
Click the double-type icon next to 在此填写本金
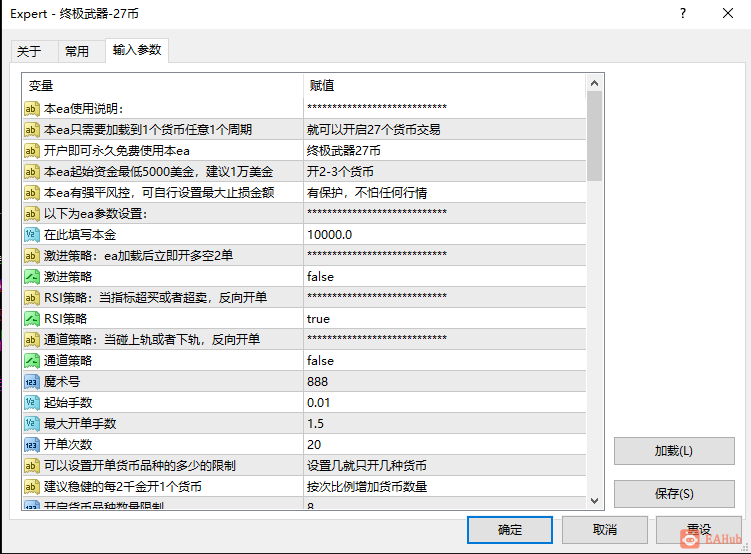(x=31, y=235)
